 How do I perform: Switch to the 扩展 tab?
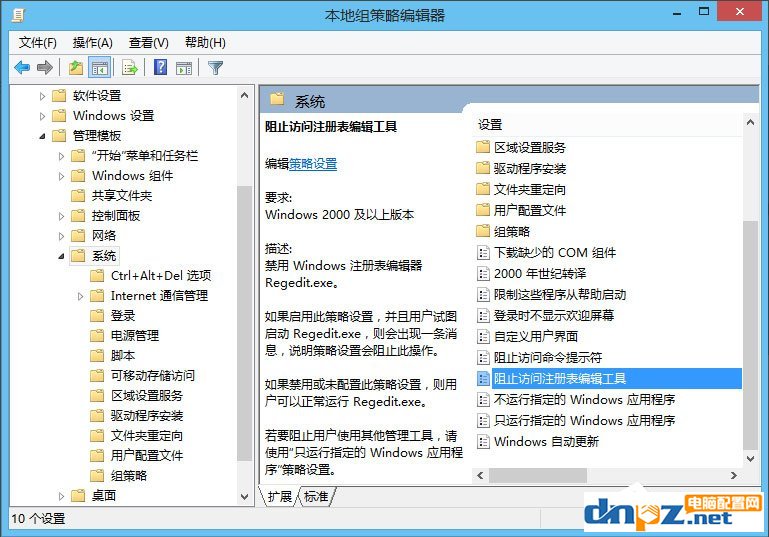click(280, 497)
